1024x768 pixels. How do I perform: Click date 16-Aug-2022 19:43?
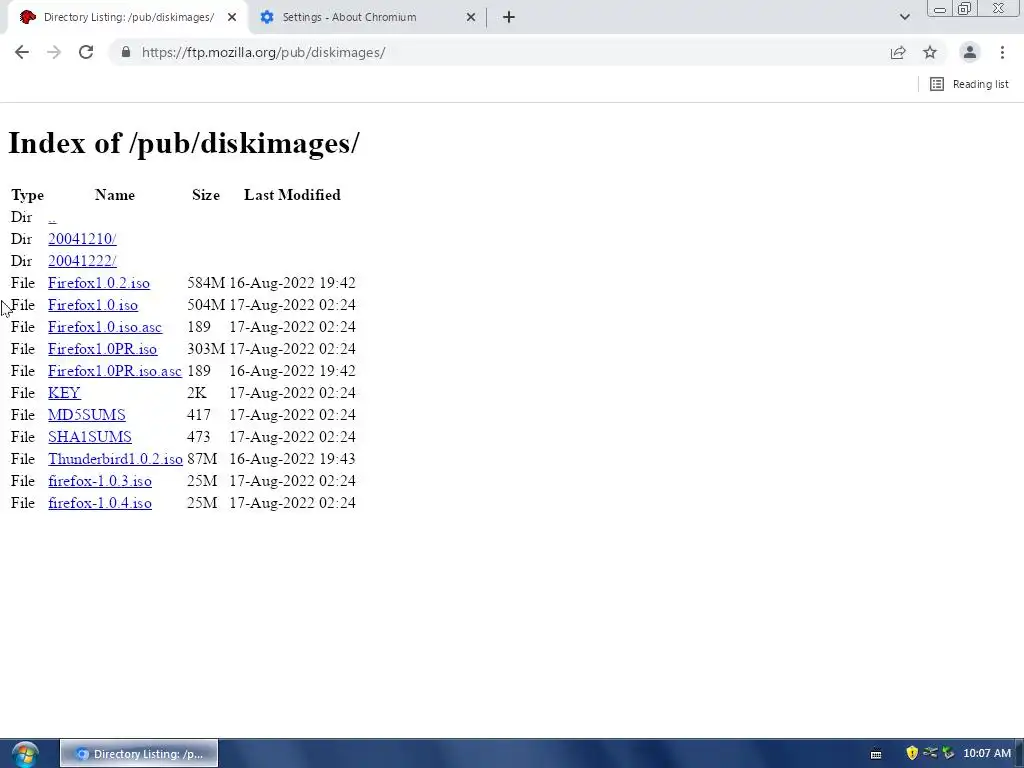292,459
